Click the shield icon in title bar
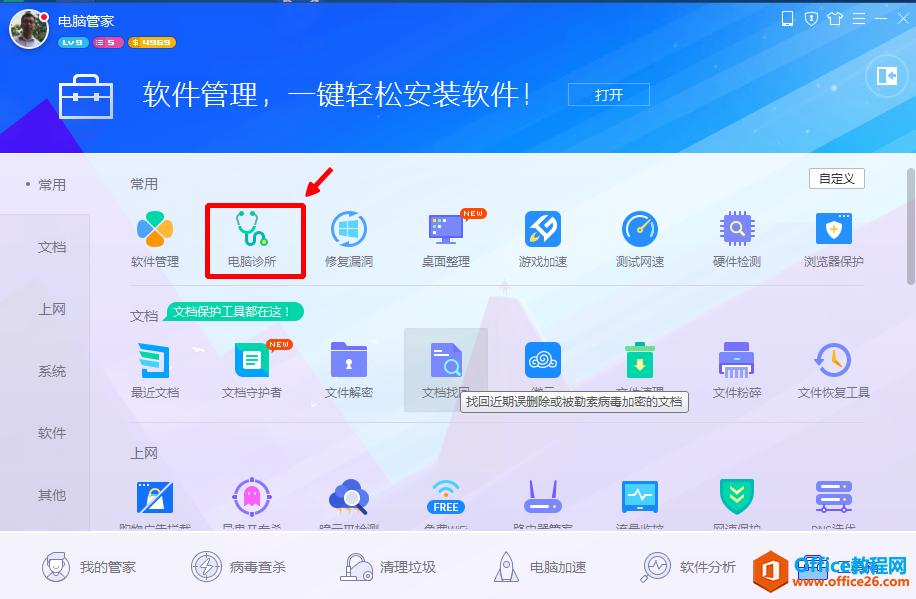Viewport: 916px width, 599px height. [x=811, y=19]
